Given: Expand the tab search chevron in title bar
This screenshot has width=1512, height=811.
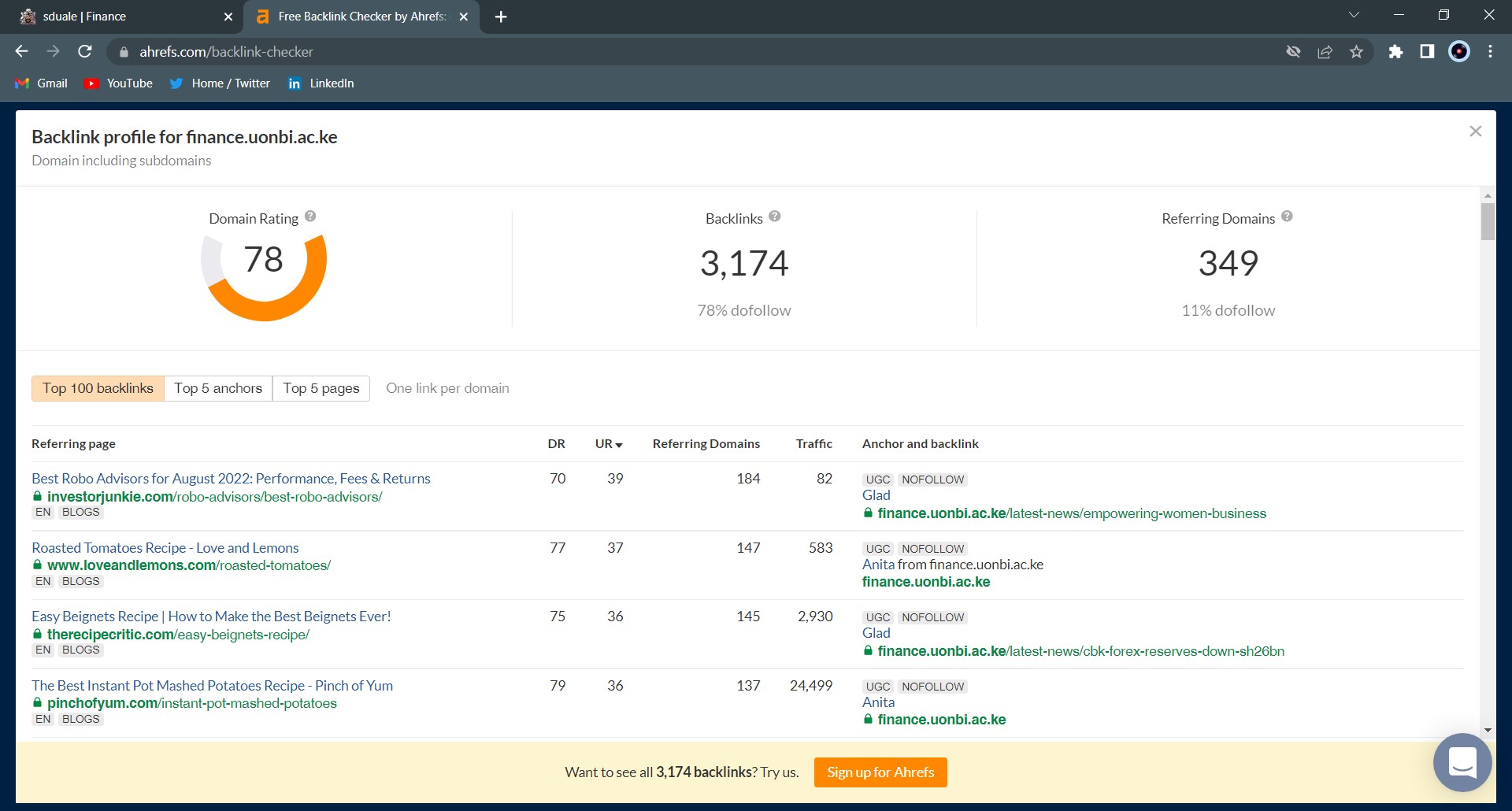Looking at the screenshot, I should [x=1354, y=16].
